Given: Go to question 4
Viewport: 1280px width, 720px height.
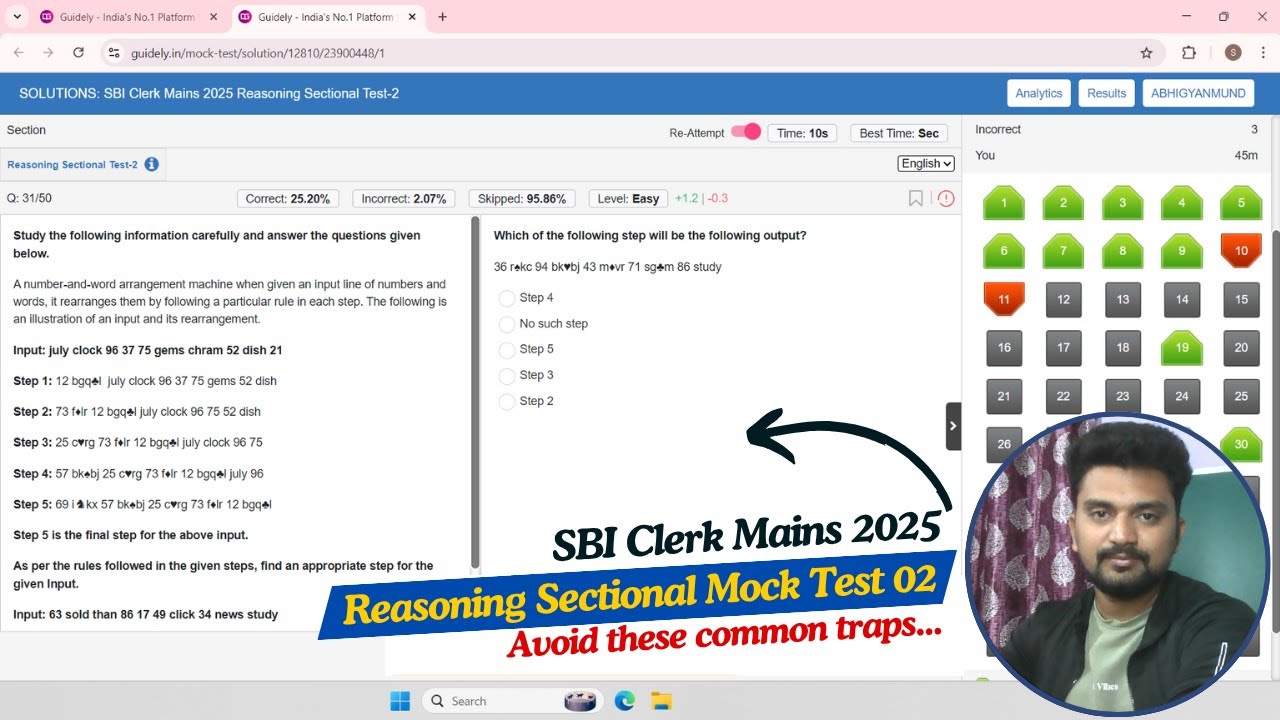Looking at the screenshot, I should 1182,203.
